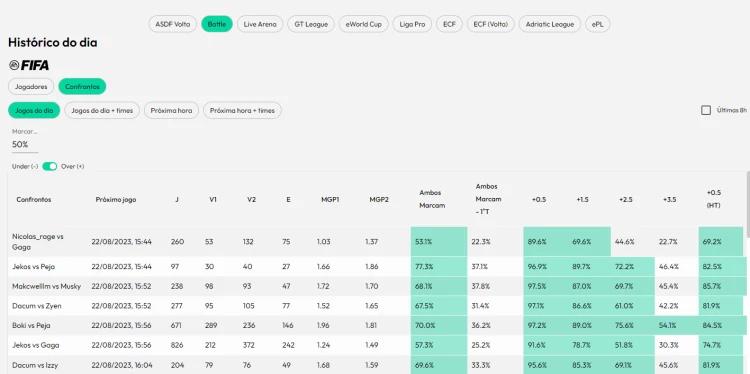Switch to the Live Arena league

pos(260,24)
